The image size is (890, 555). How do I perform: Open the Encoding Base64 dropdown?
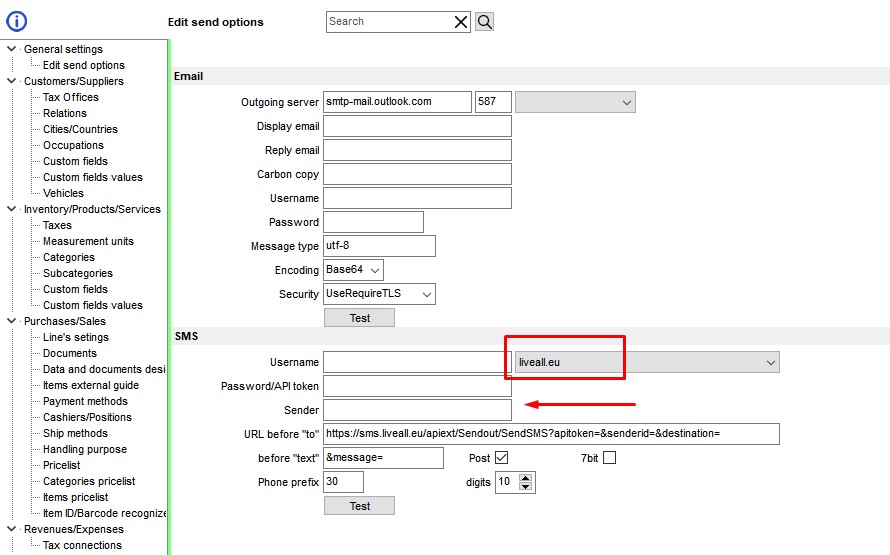[353, 270]
